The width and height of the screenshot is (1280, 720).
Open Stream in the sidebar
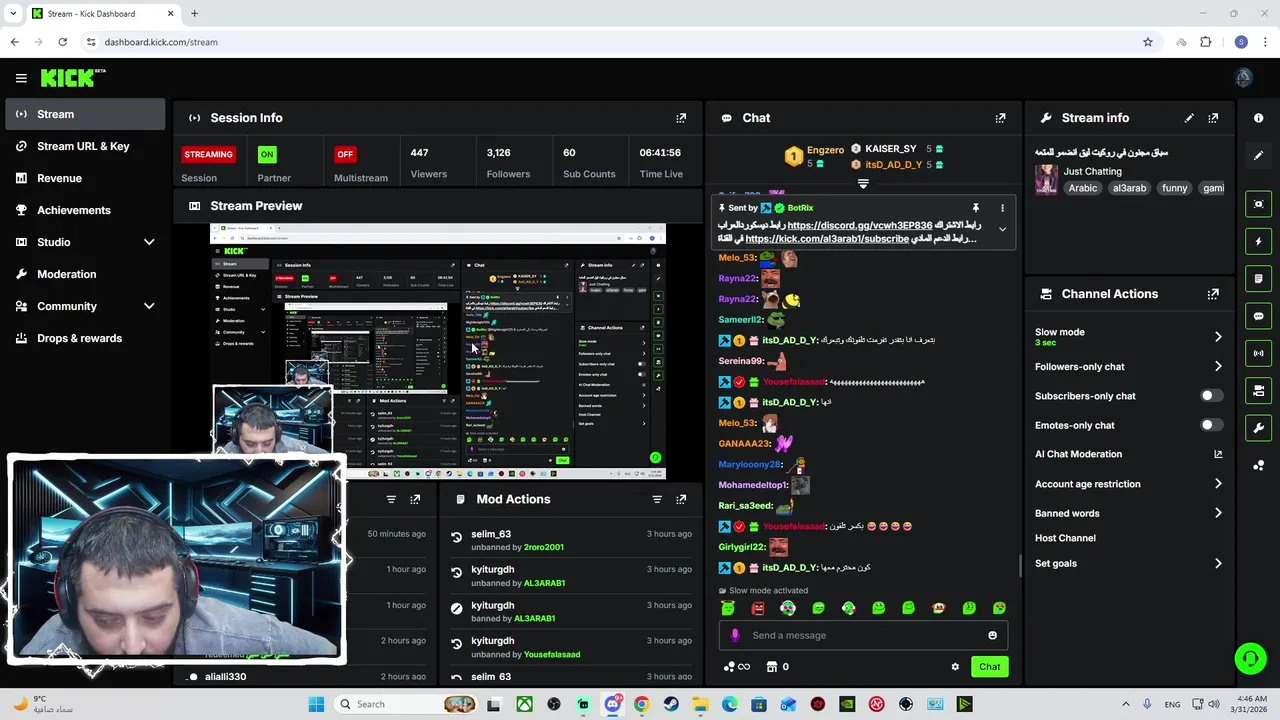(85, 114)
